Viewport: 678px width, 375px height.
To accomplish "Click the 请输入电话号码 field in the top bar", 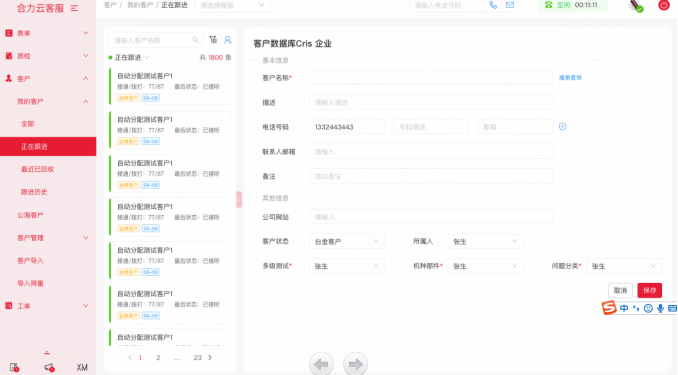I will click(x=447, y=5).
